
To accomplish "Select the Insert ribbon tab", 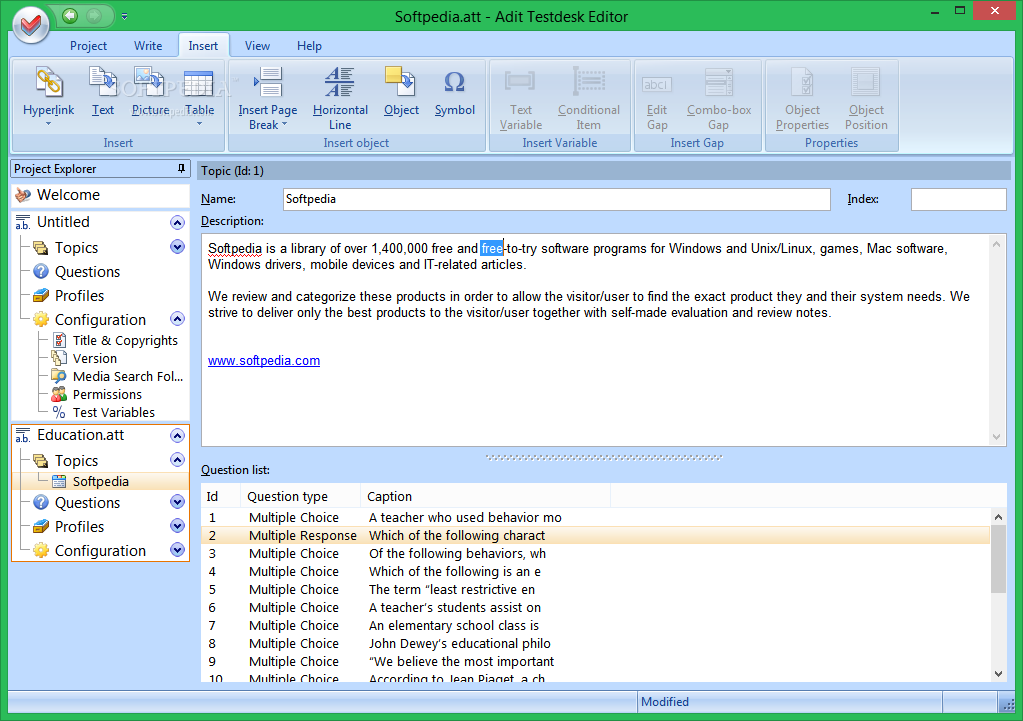I will [203, 46].
